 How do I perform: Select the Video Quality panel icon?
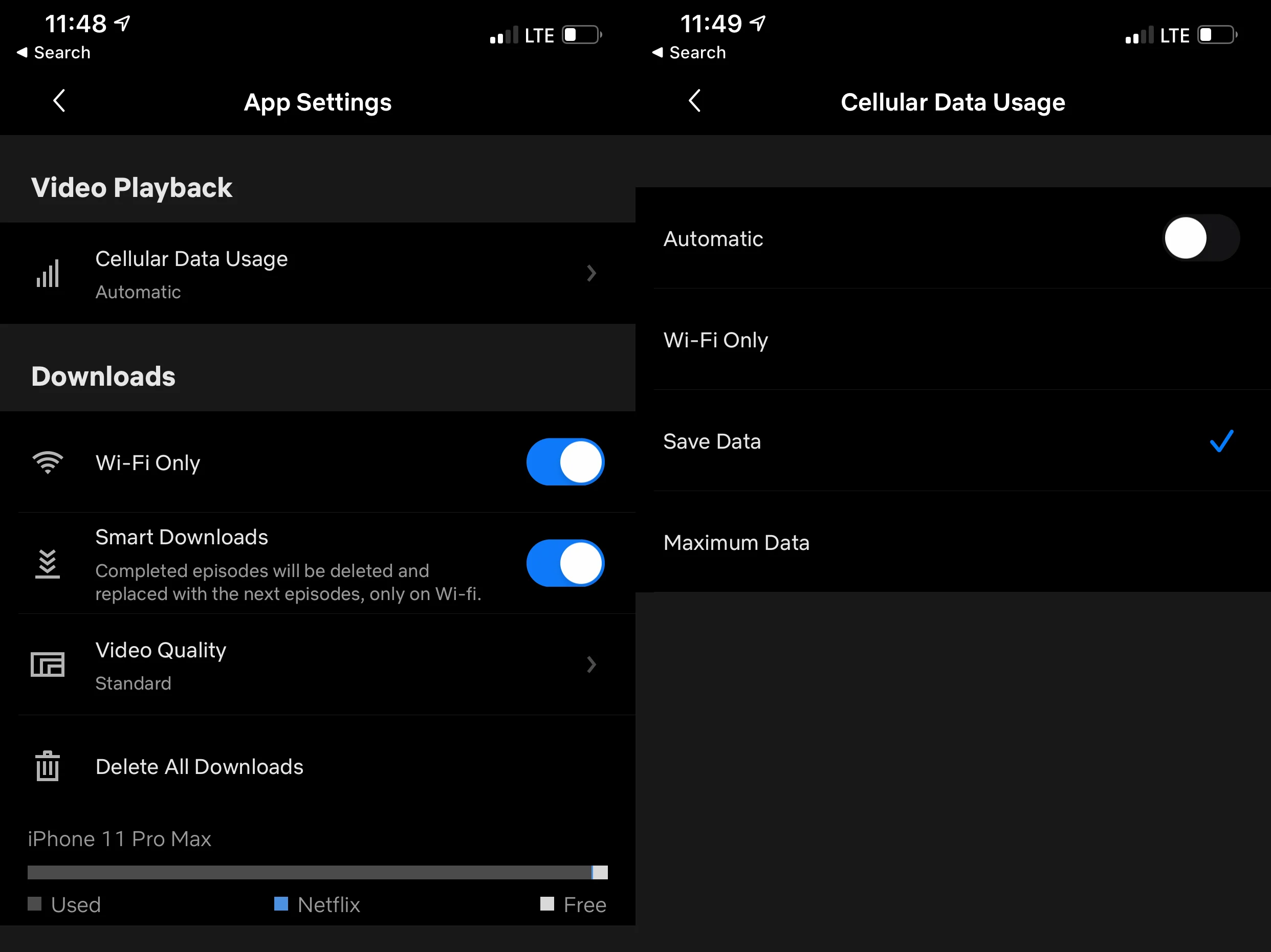point(48,665)
